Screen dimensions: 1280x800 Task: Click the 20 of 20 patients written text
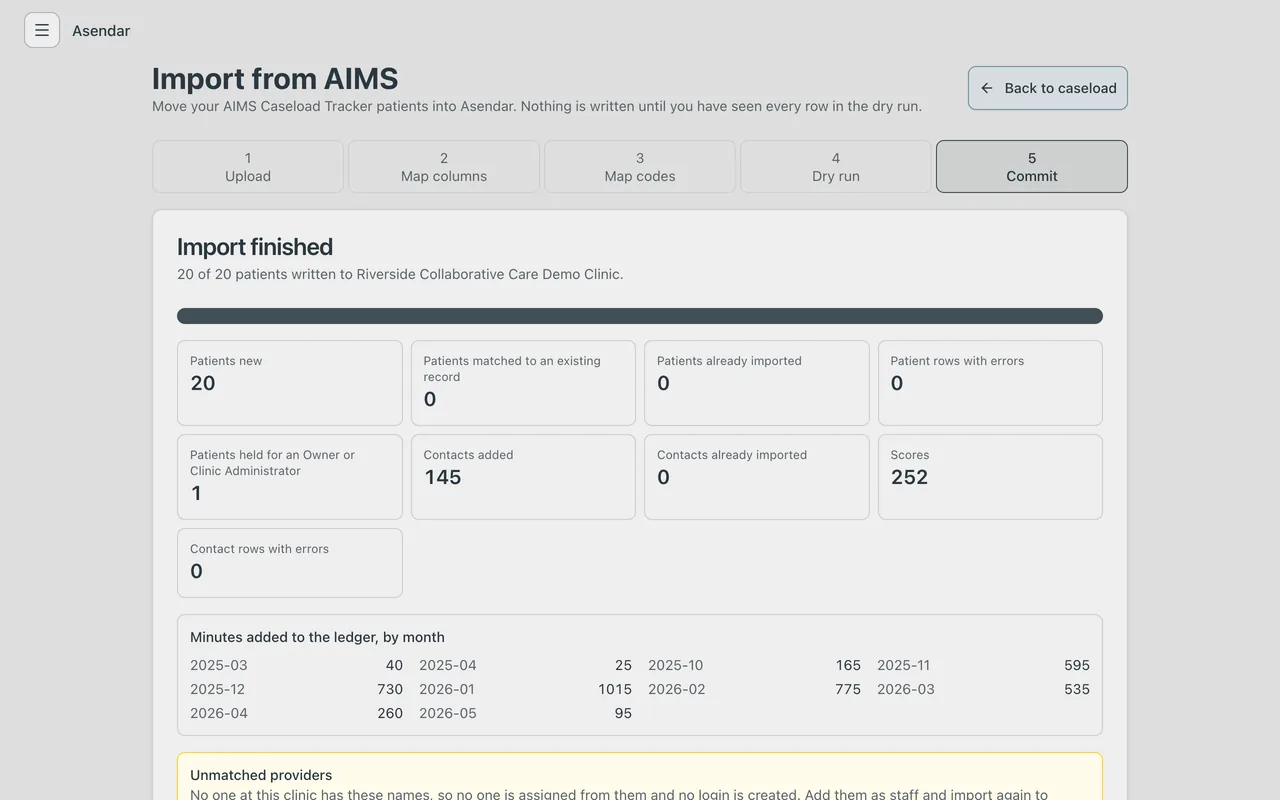point(400,274)
